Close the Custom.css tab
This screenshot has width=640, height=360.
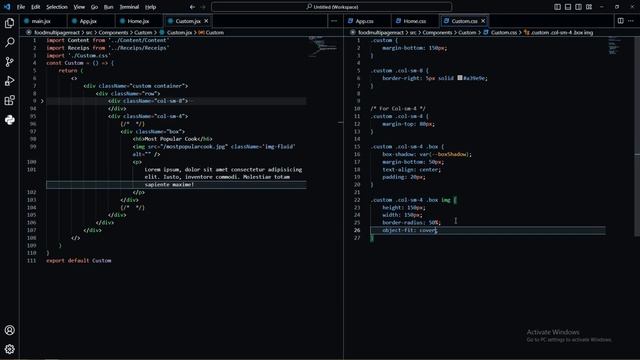(x=483, y=21)
